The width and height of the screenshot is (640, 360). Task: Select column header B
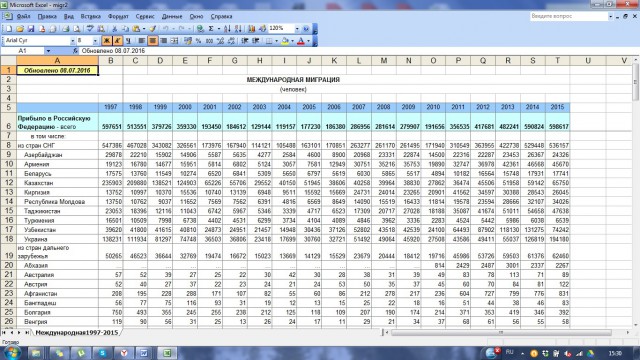click(x=111, y=60)
